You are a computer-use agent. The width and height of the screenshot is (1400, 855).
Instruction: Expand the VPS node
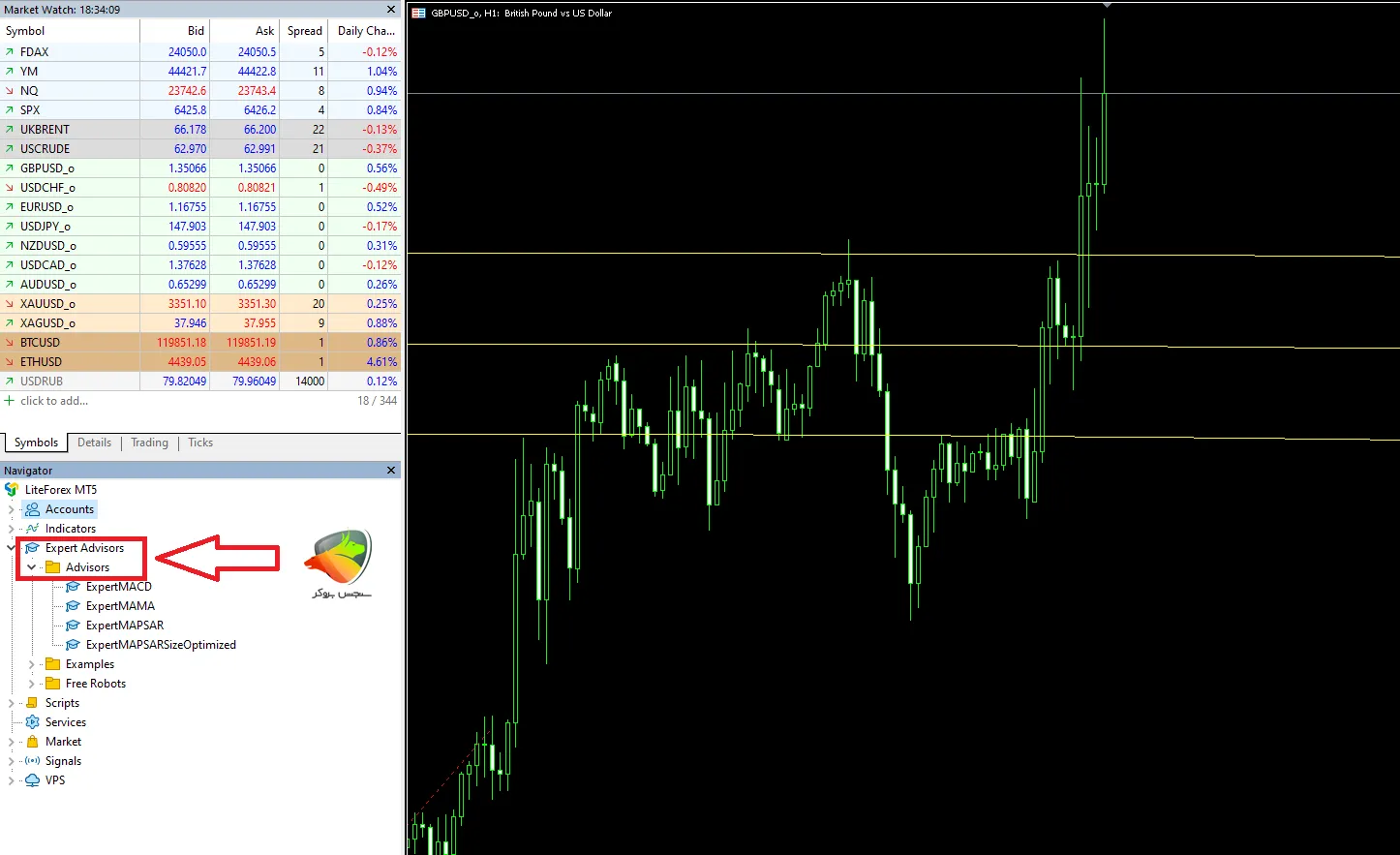(11, 780)
